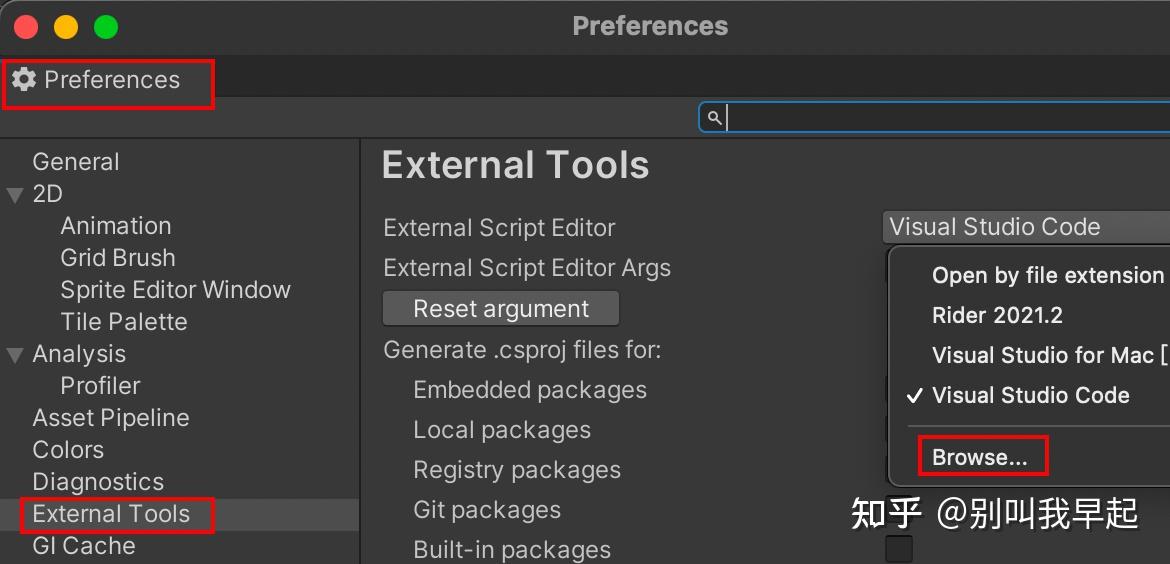This screenshot has height=564, width=1170.
Task: Select GI Cache in the sidebar
Action: click(84, 546)
